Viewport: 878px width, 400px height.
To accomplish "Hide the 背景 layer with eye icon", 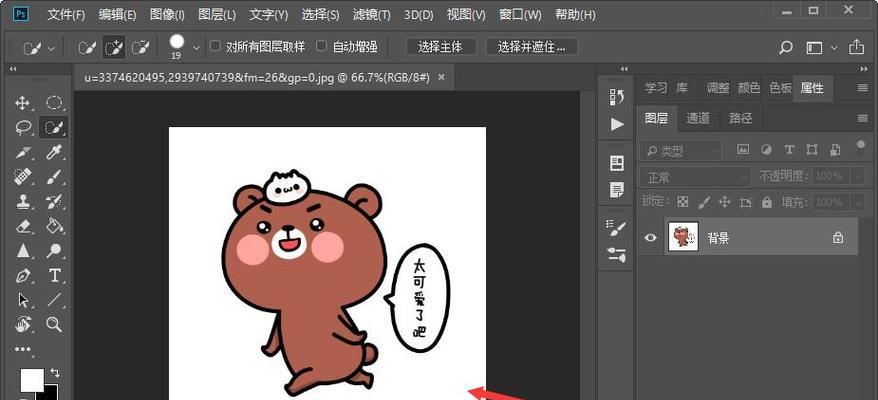I will 650,238.
